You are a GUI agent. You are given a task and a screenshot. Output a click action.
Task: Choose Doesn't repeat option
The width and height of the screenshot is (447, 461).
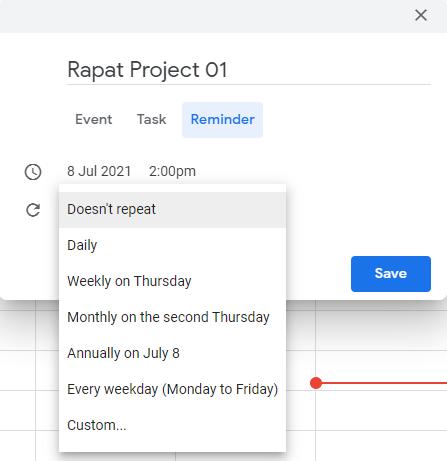pyautogui.click(x=173, y=210)
